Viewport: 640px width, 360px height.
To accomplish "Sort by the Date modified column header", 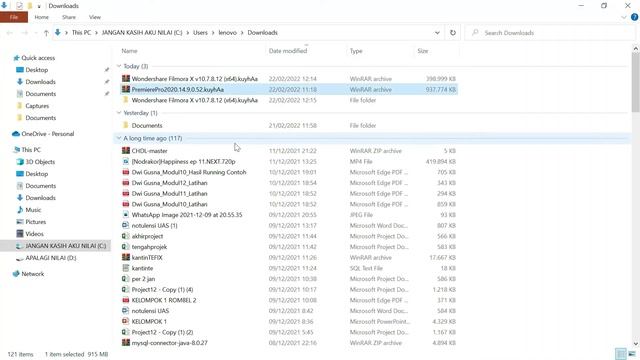I will pyautogui.click(x=288, y=51).
